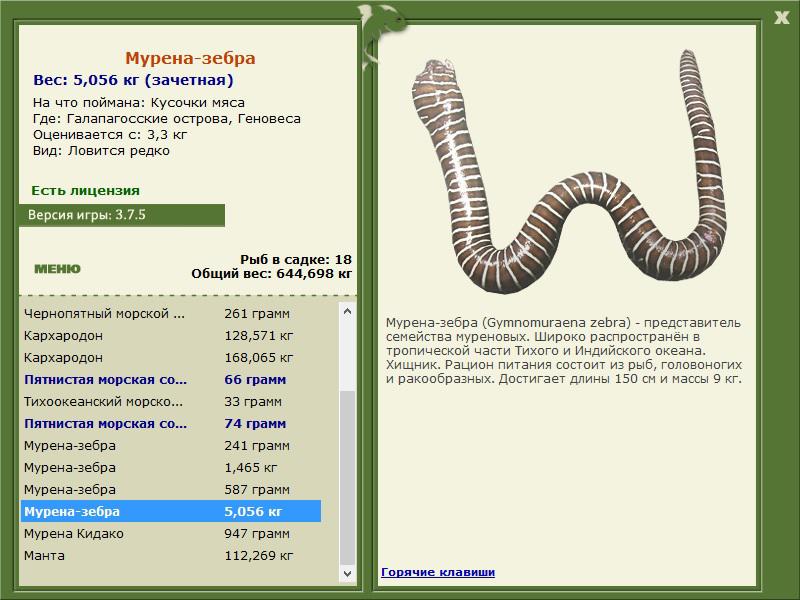
Task: Select Пятнистая морская со... 66 грамм row
Action: pos(171,379)
